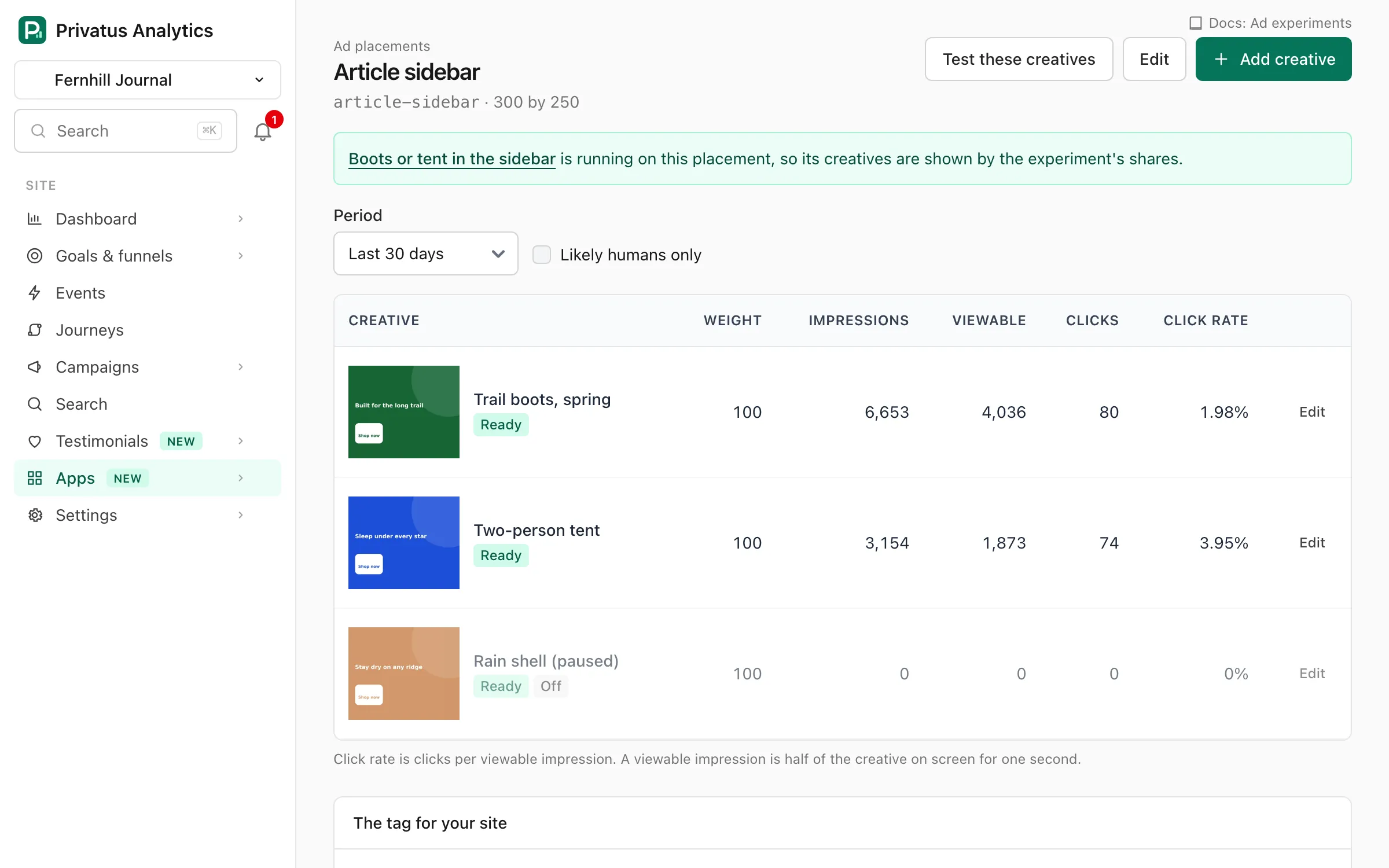Click the sidebar Search magnifier icon
This screenshot has height=868, width=1389.
pos(35,404)
